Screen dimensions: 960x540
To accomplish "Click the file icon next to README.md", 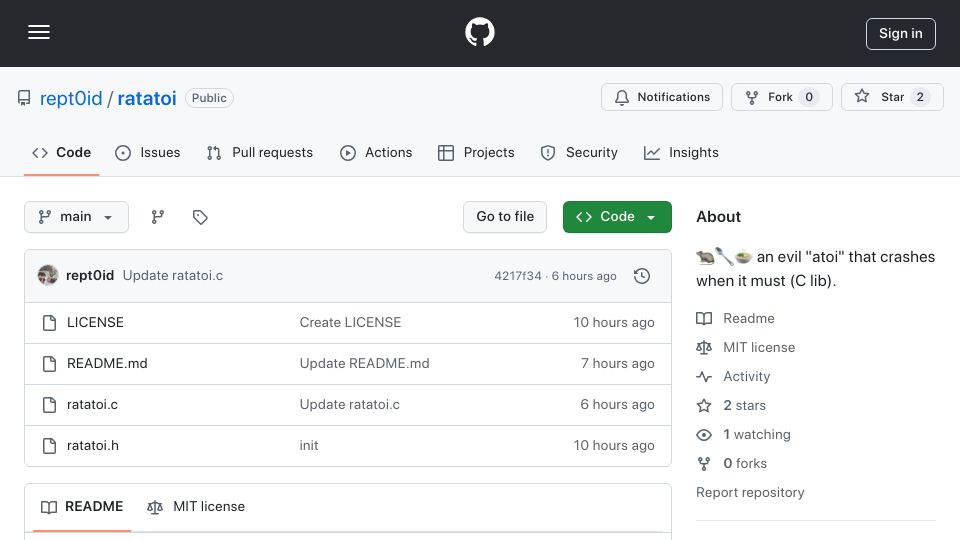I will tap(50, 364).
